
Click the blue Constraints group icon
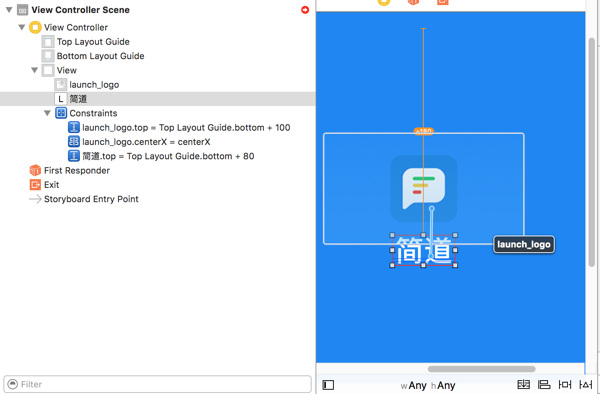60,113
